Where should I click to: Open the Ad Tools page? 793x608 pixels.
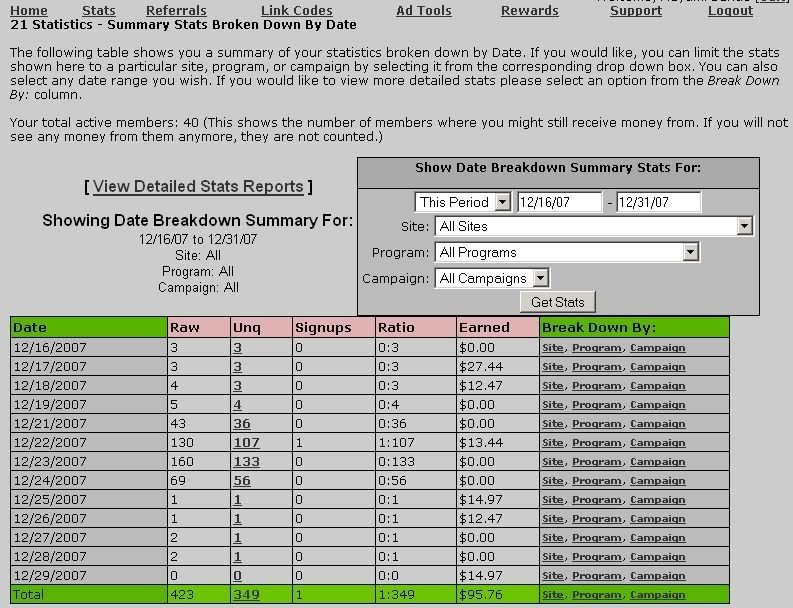(423, 10)
